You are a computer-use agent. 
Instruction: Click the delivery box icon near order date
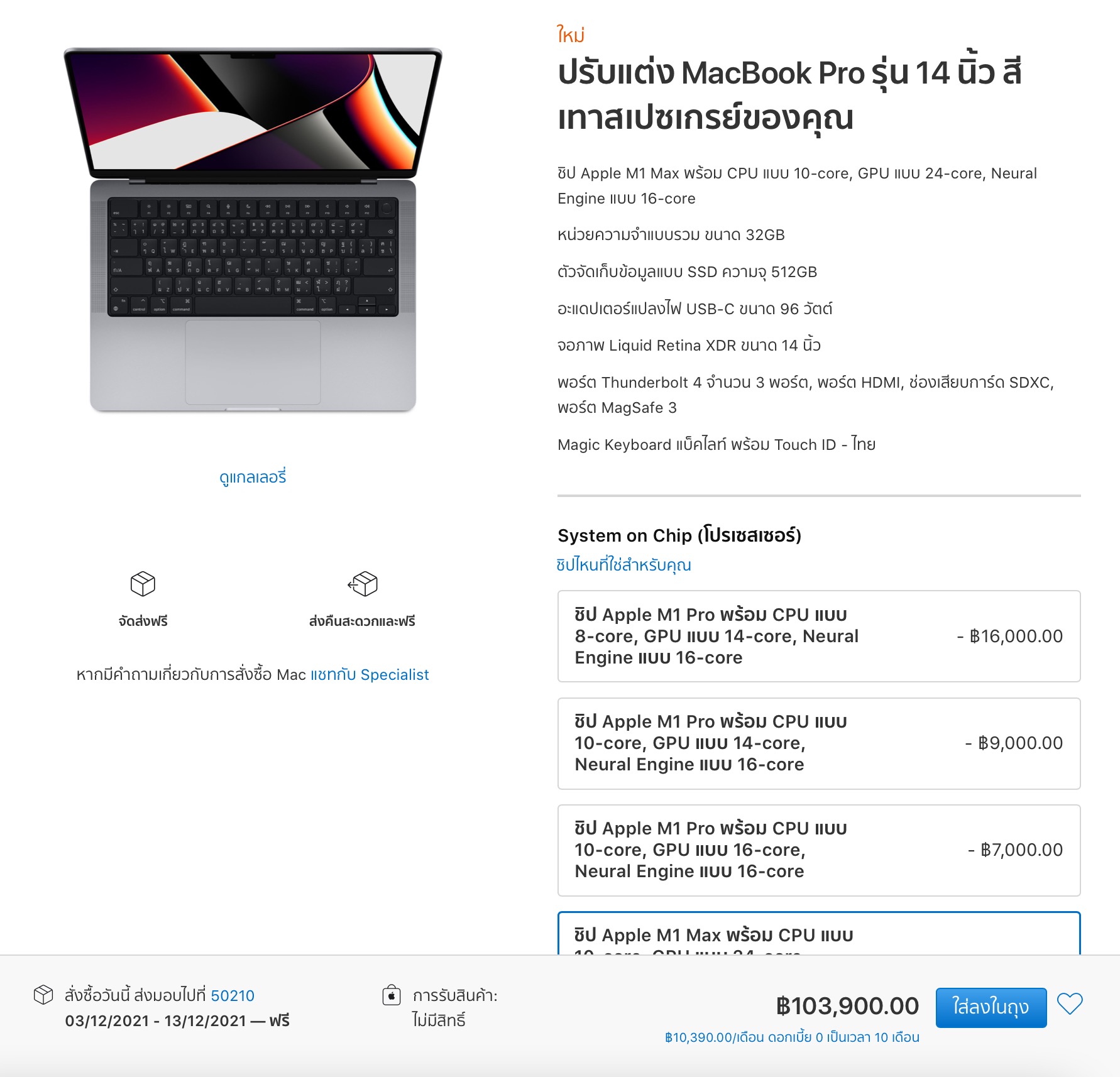click(43, 995)
